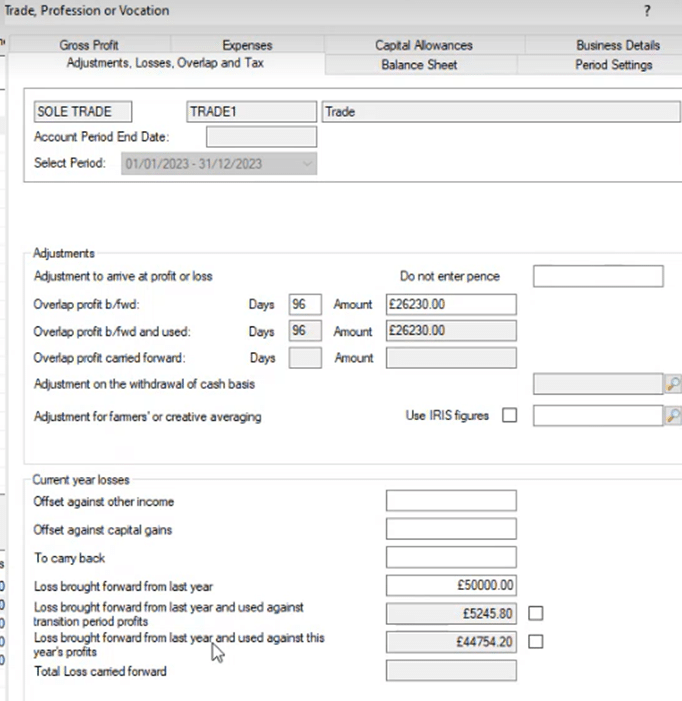Click the To carry back field

pos(451,557)
